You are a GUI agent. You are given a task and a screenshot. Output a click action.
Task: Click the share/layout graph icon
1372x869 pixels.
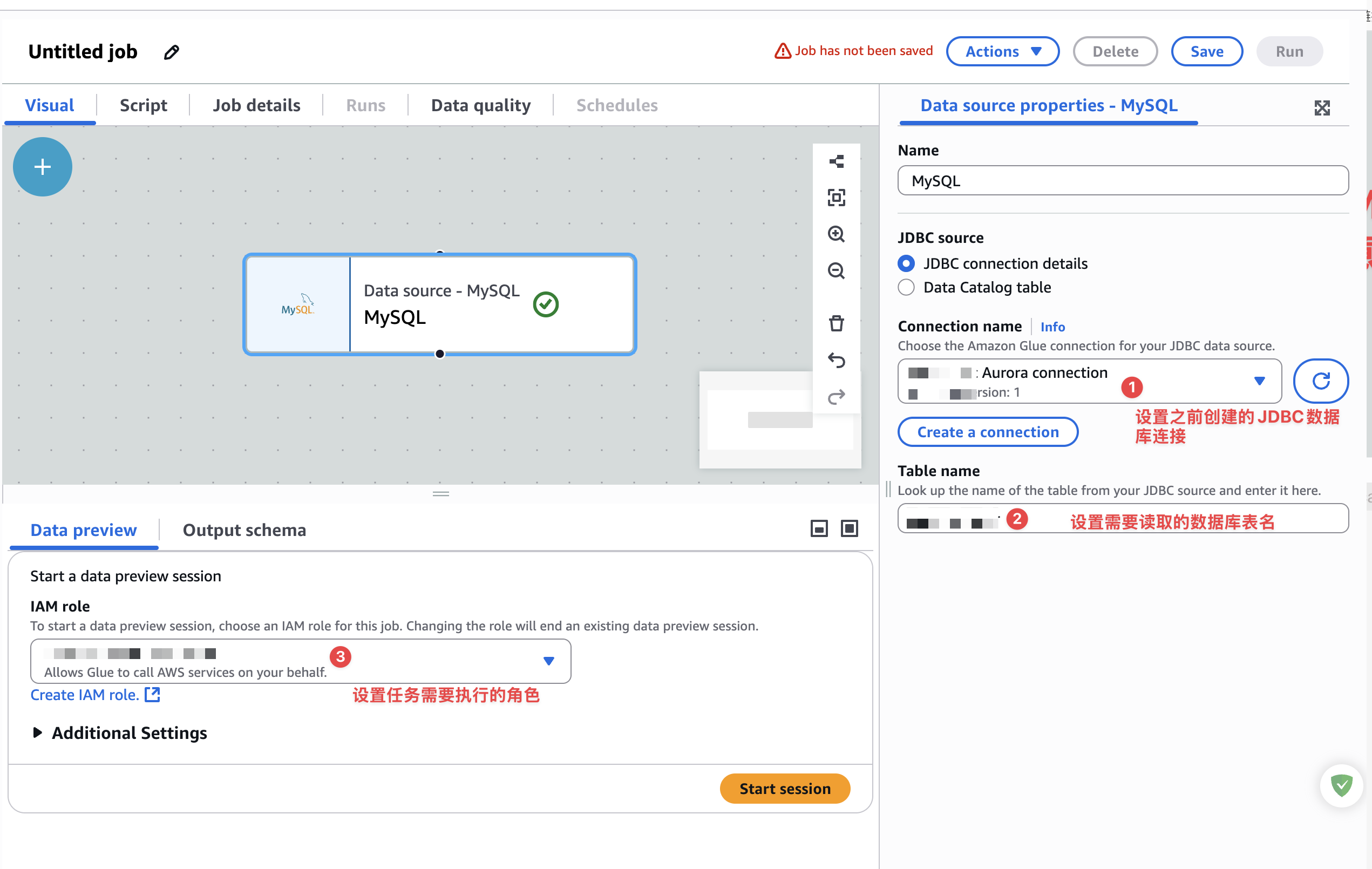point(836,162)
